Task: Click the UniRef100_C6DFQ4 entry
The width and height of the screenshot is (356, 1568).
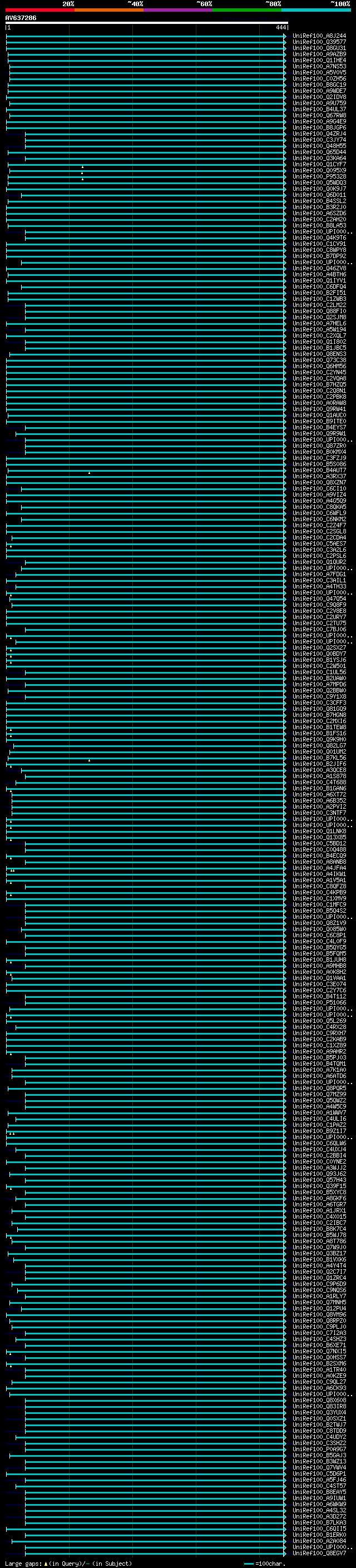Action: [x=319, y=286]
